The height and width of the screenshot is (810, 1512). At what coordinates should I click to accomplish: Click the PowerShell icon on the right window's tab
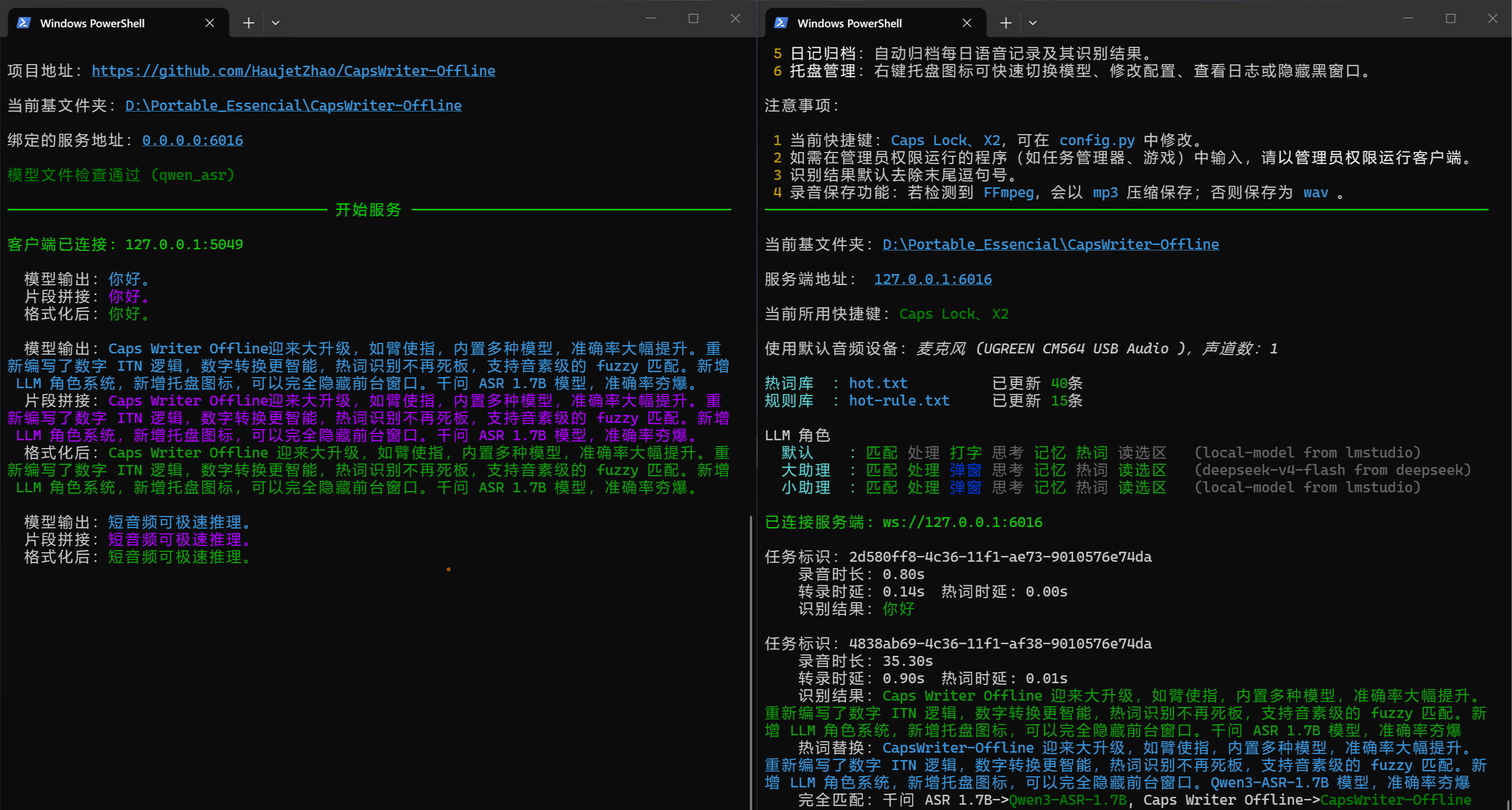781,23
